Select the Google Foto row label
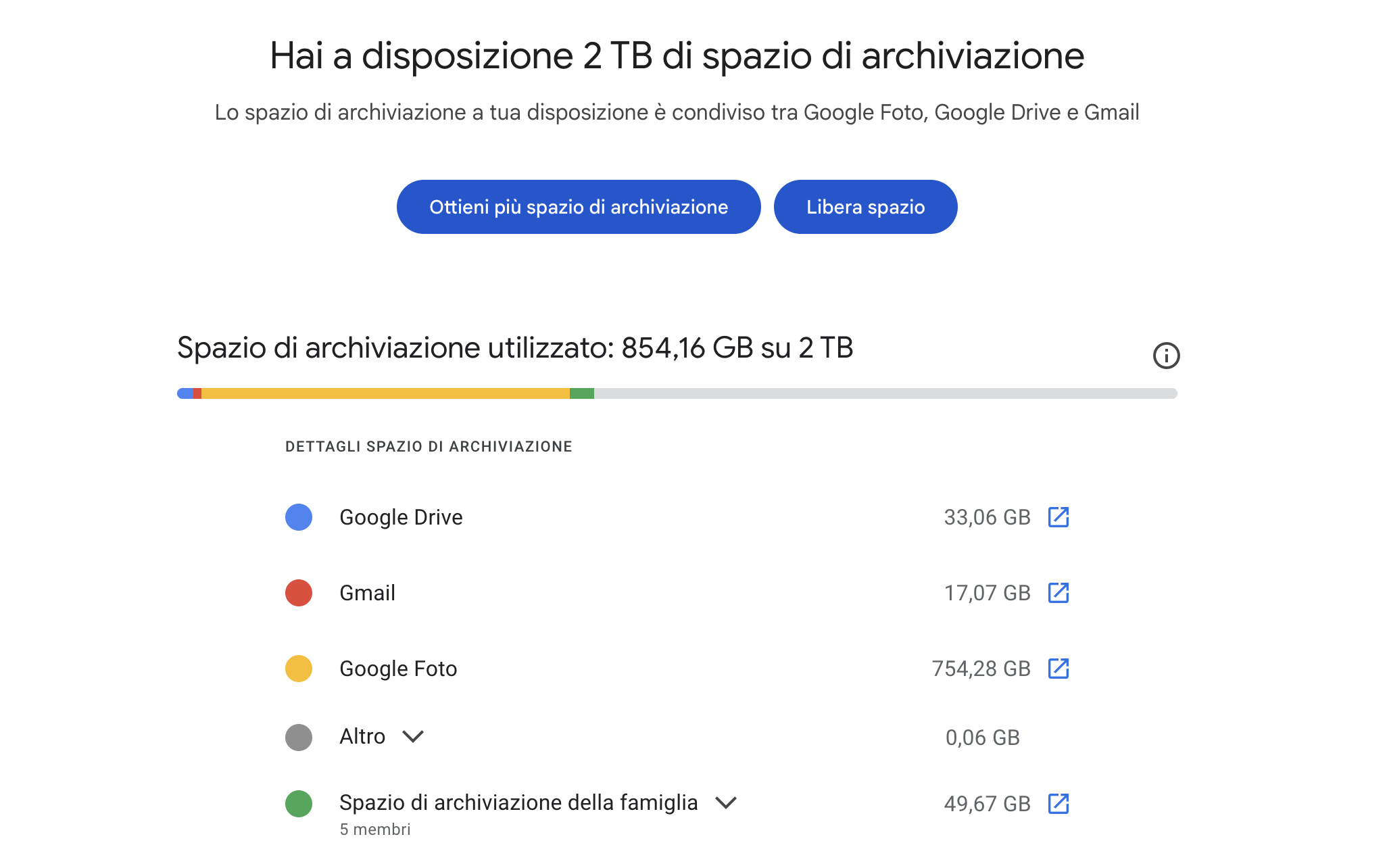 click(x=398, y=669)
